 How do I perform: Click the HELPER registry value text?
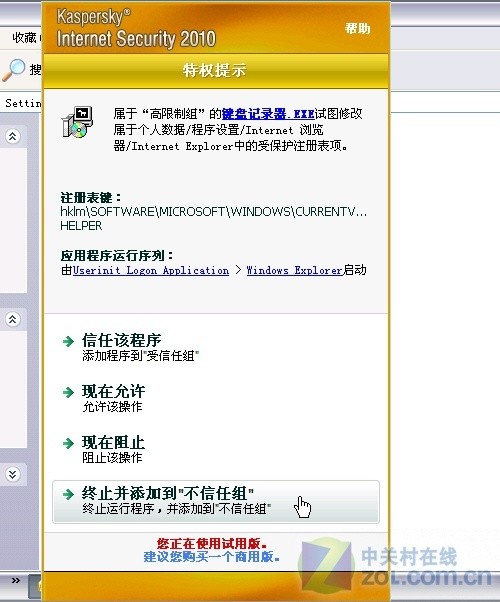pos(81,226)
